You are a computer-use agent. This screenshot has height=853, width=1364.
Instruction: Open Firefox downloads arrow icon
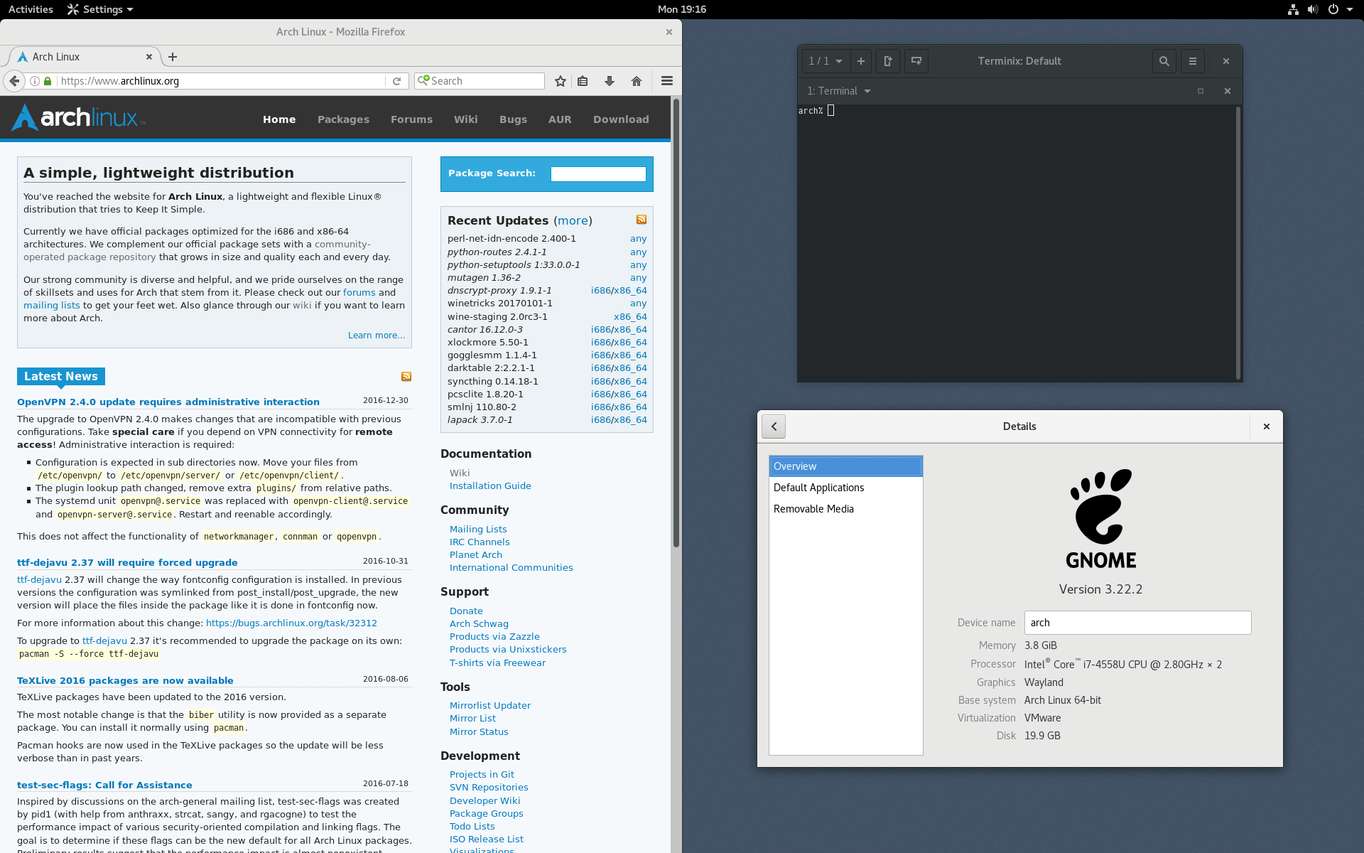point(609,81)
